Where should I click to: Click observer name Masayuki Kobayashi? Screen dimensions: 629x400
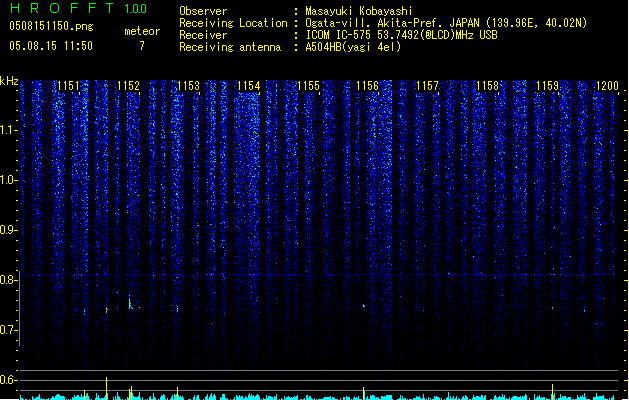(359, 11)
